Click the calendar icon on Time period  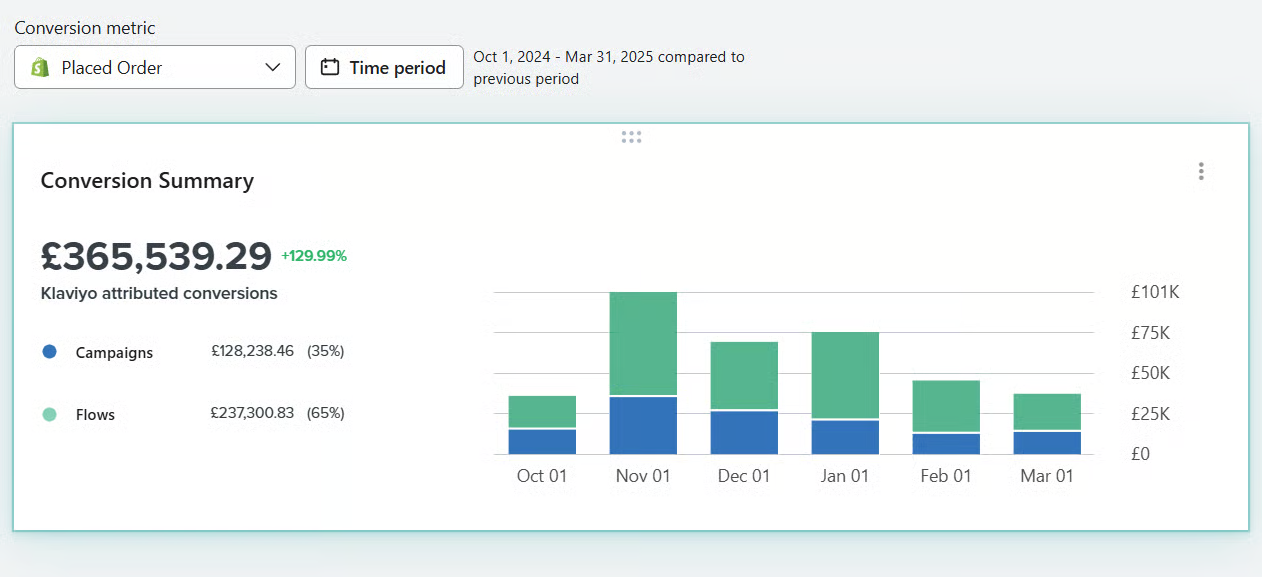click(x=329, y=68)
